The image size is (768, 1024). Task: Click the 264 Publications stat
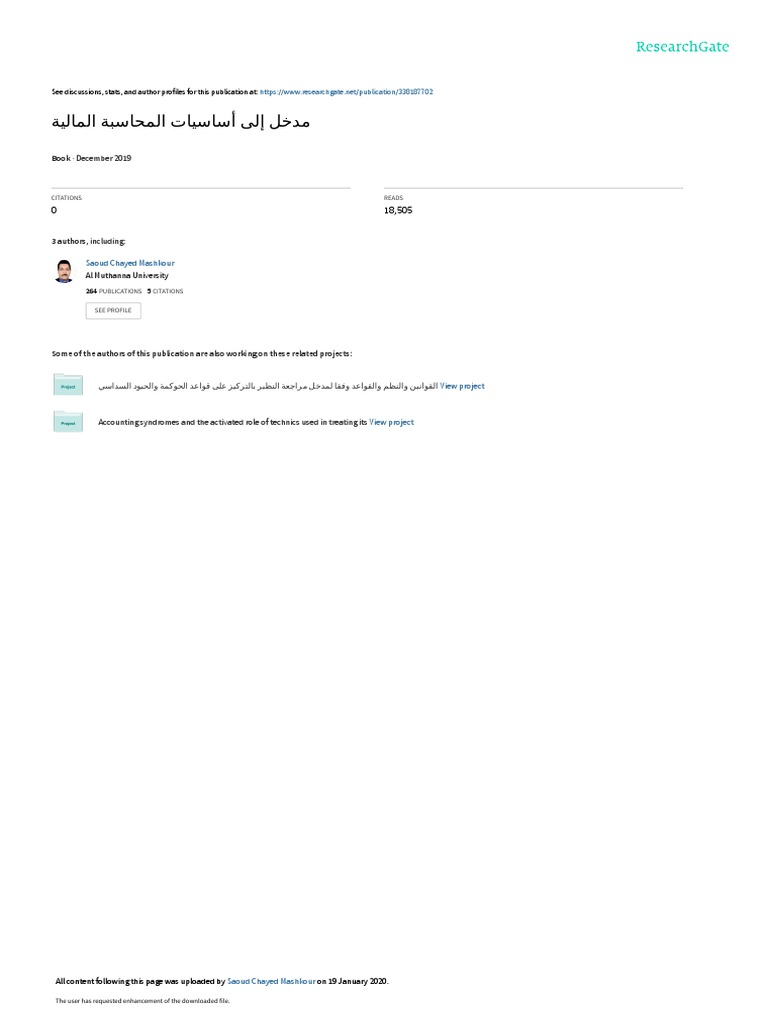click(114, 291)
